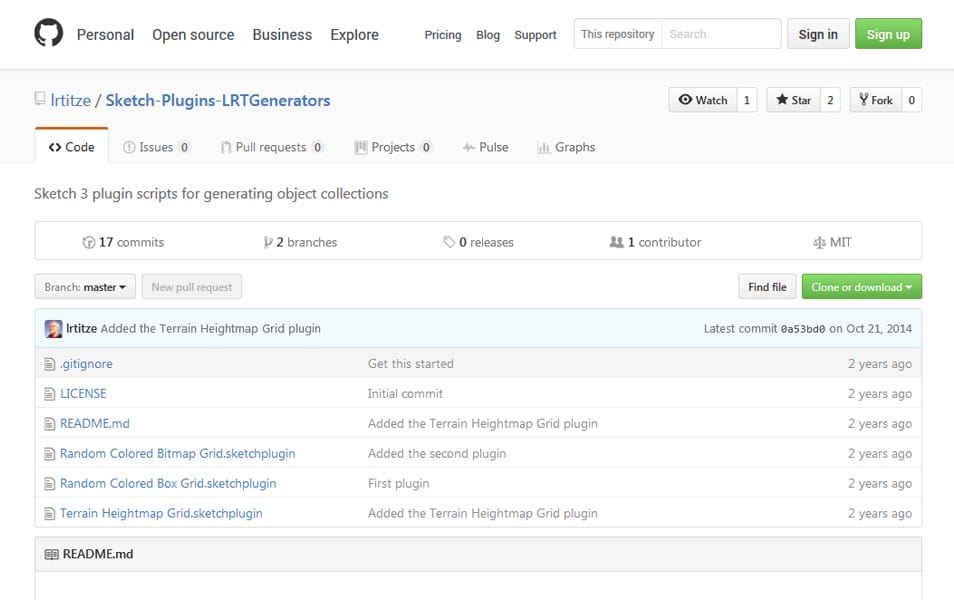The width and height of the screenshot is (954, 600).
Task: Open the Explore navigation item
Action: 354,35
